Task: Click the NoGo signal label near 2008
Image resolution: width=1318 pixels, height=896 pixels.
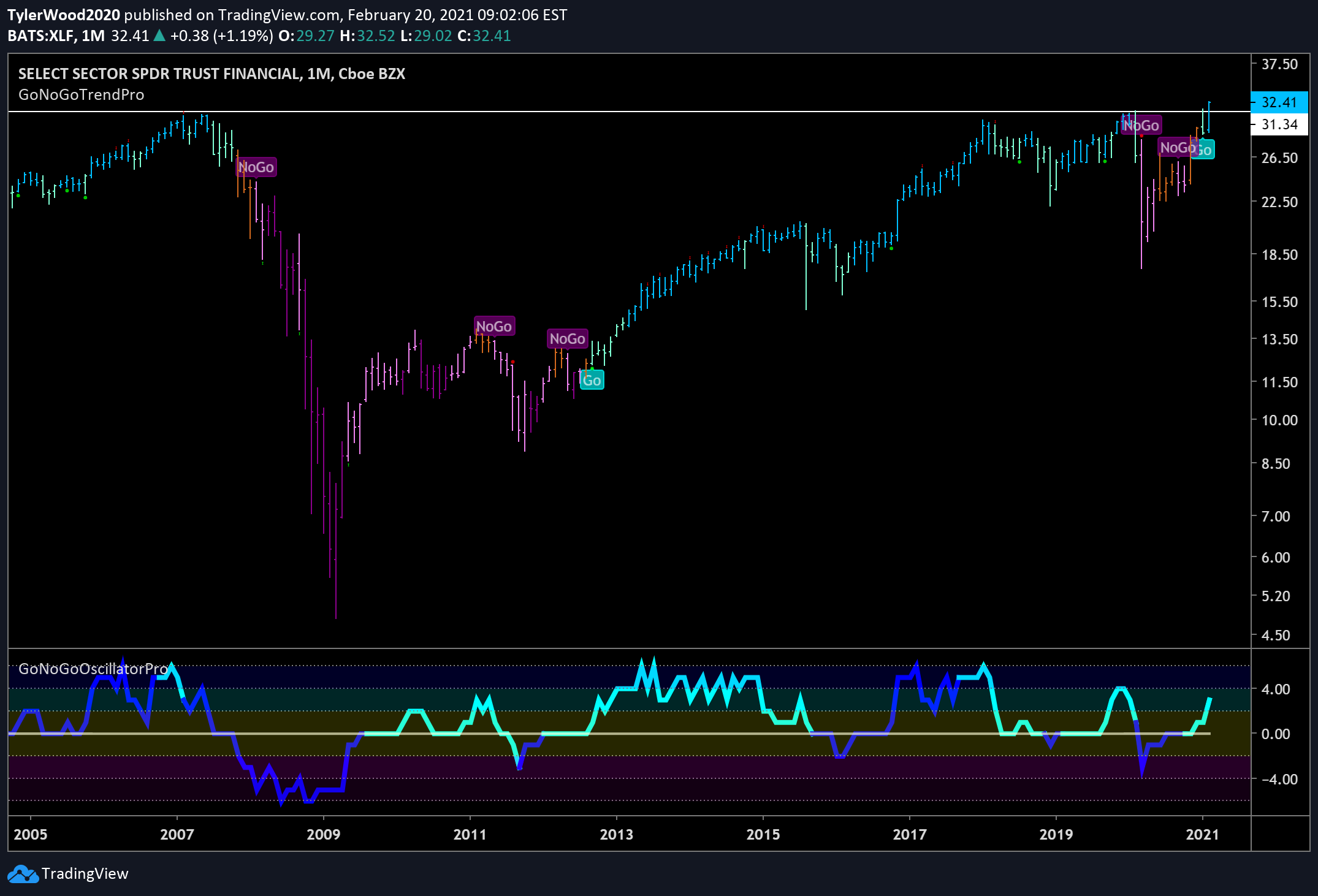Action: (x=256, y=167)
